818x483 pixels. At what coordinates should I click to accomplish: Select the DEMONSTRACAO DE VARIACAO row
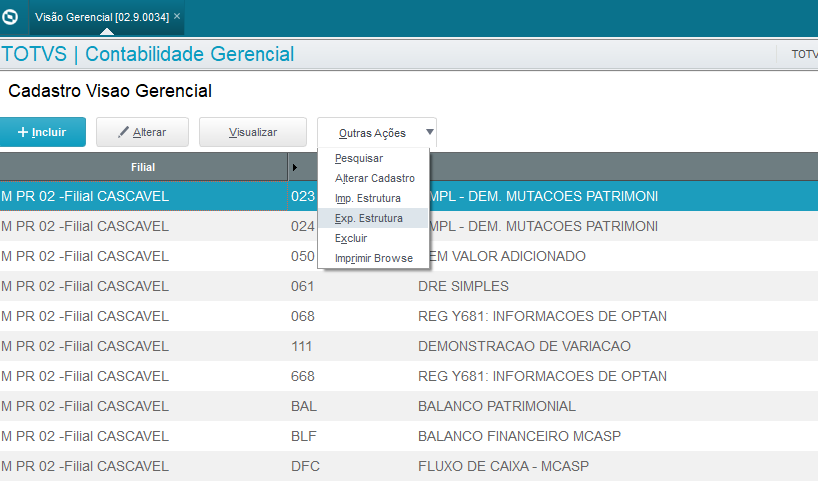pos(409,346)
